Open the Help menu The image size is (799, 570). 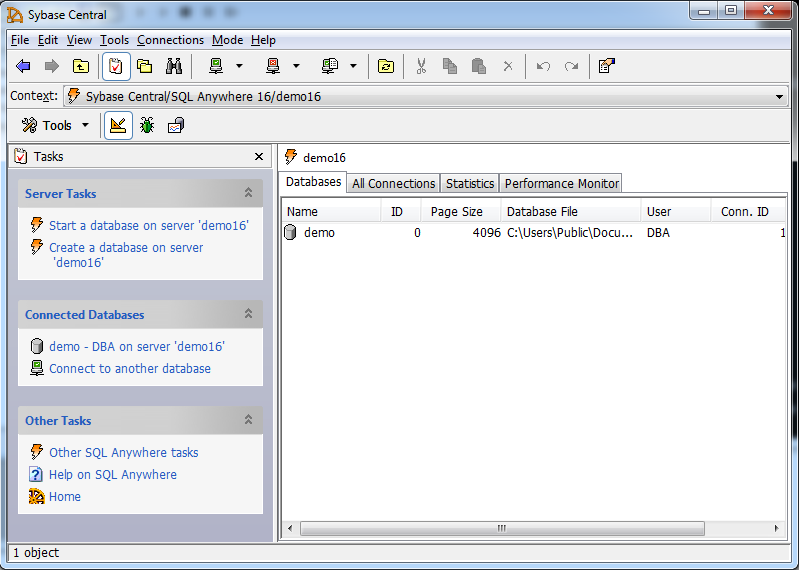[x=263, y=40]
